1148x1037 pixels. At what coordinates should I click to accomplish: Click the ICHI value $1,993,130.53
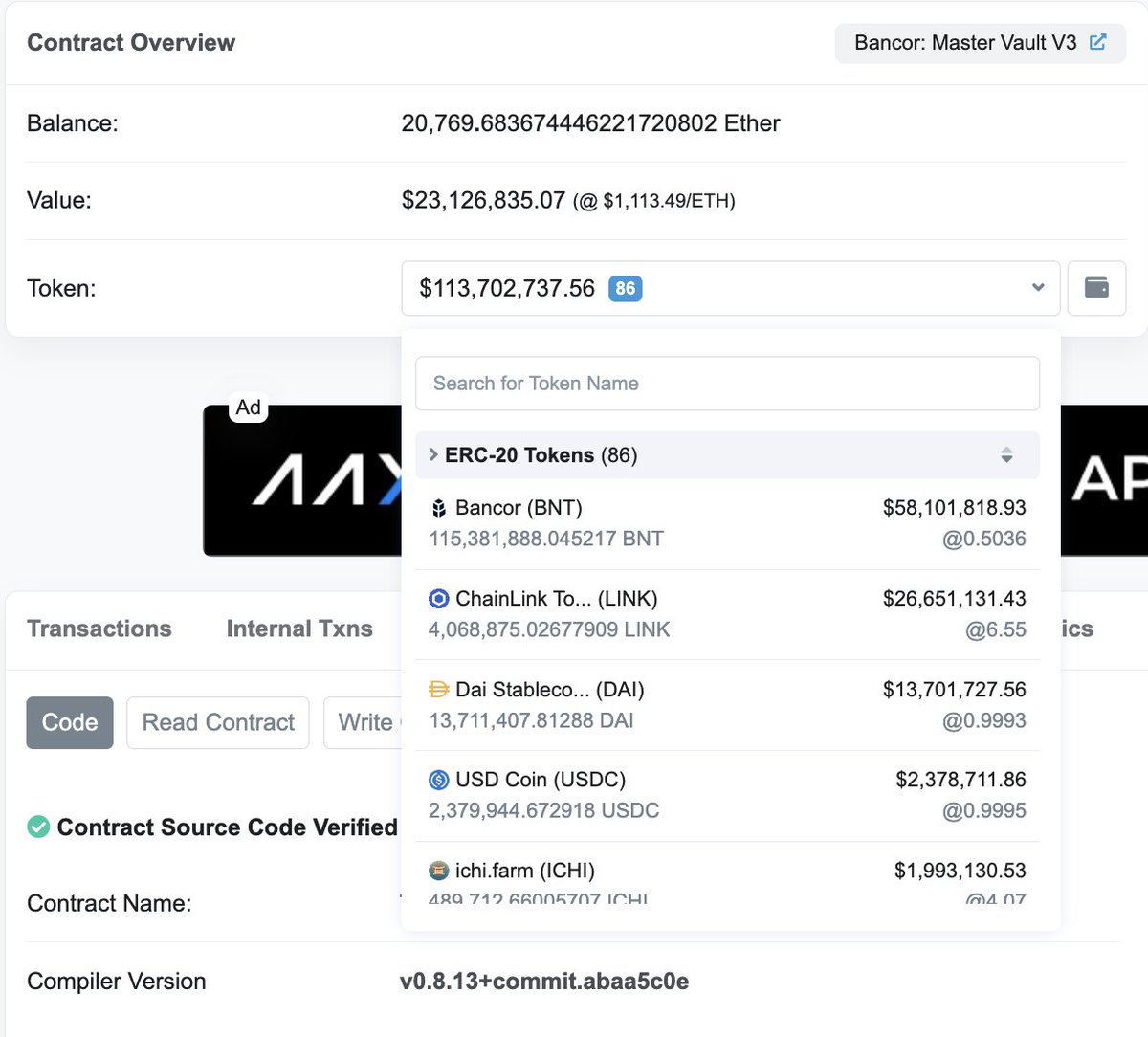[x=960, y=871]
